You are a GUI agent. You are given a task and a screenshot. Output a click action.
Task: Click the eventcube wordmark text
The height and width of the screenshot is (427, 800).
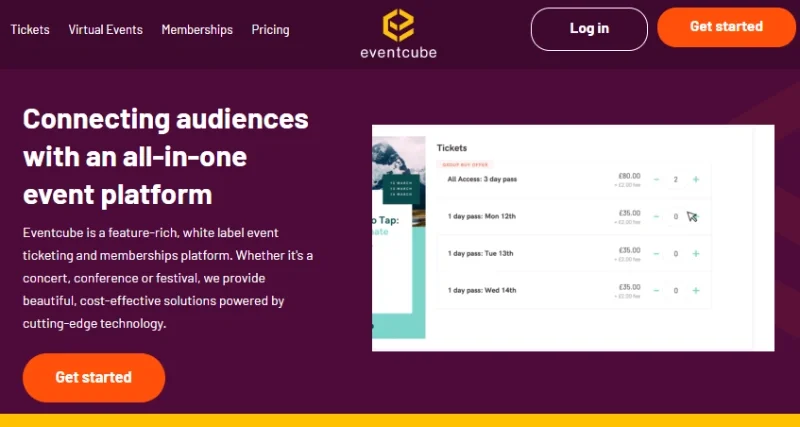click(x=399, y=52)
